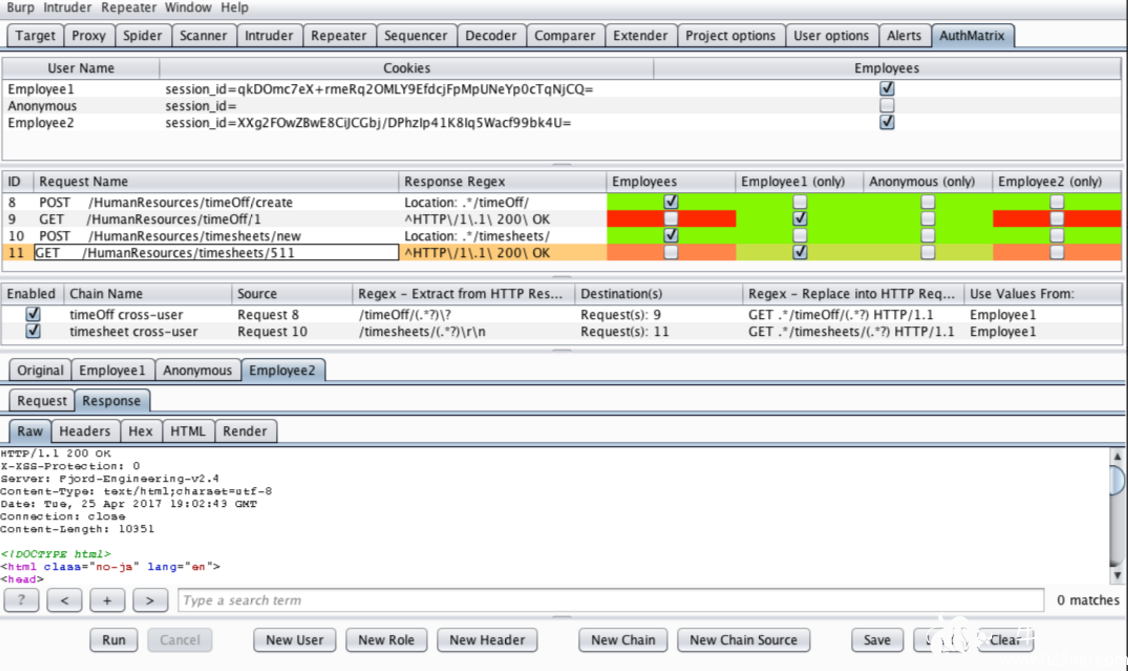Click the response pane scroll up arrow

pos(1117,456)
